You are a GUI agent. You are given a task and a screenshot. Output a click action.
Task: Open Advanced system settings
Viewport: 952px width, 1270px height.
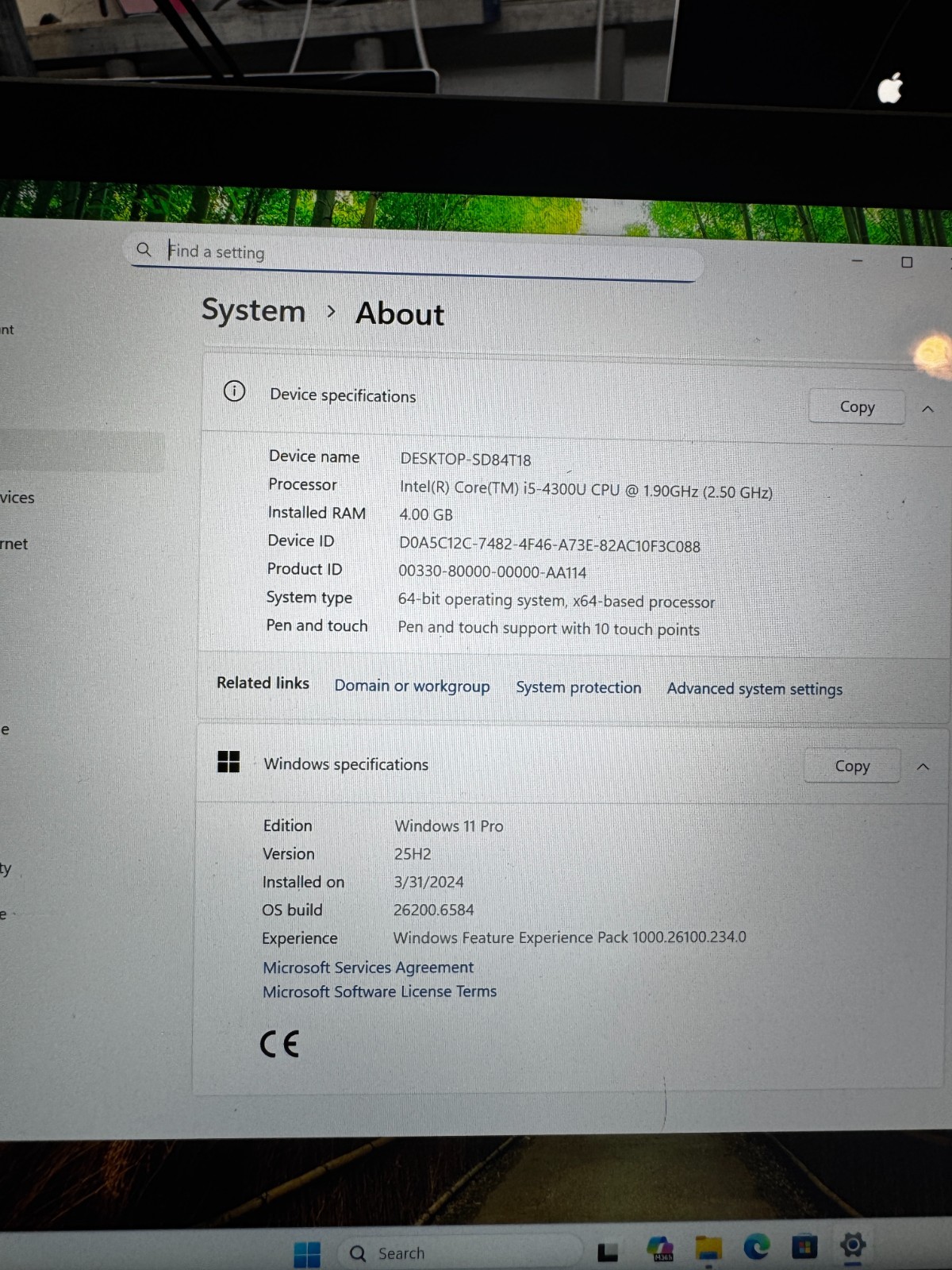pos(754,689)
